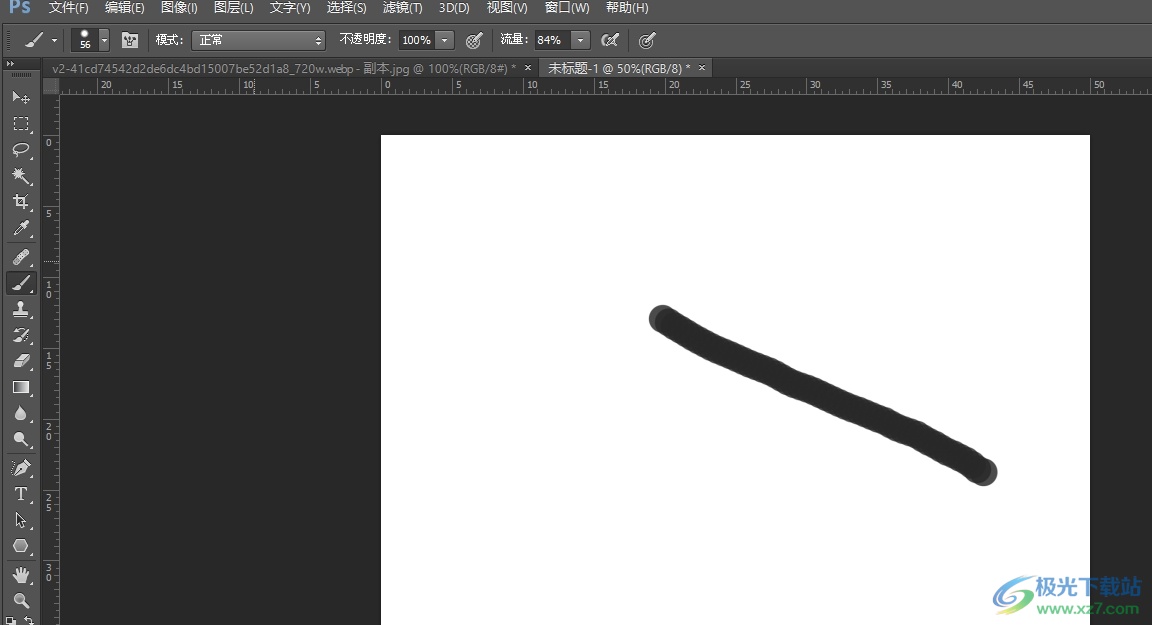Select the History Brush tool
Screen dimensions: 1152x625
pyautogui.click(x=21, y=335)
